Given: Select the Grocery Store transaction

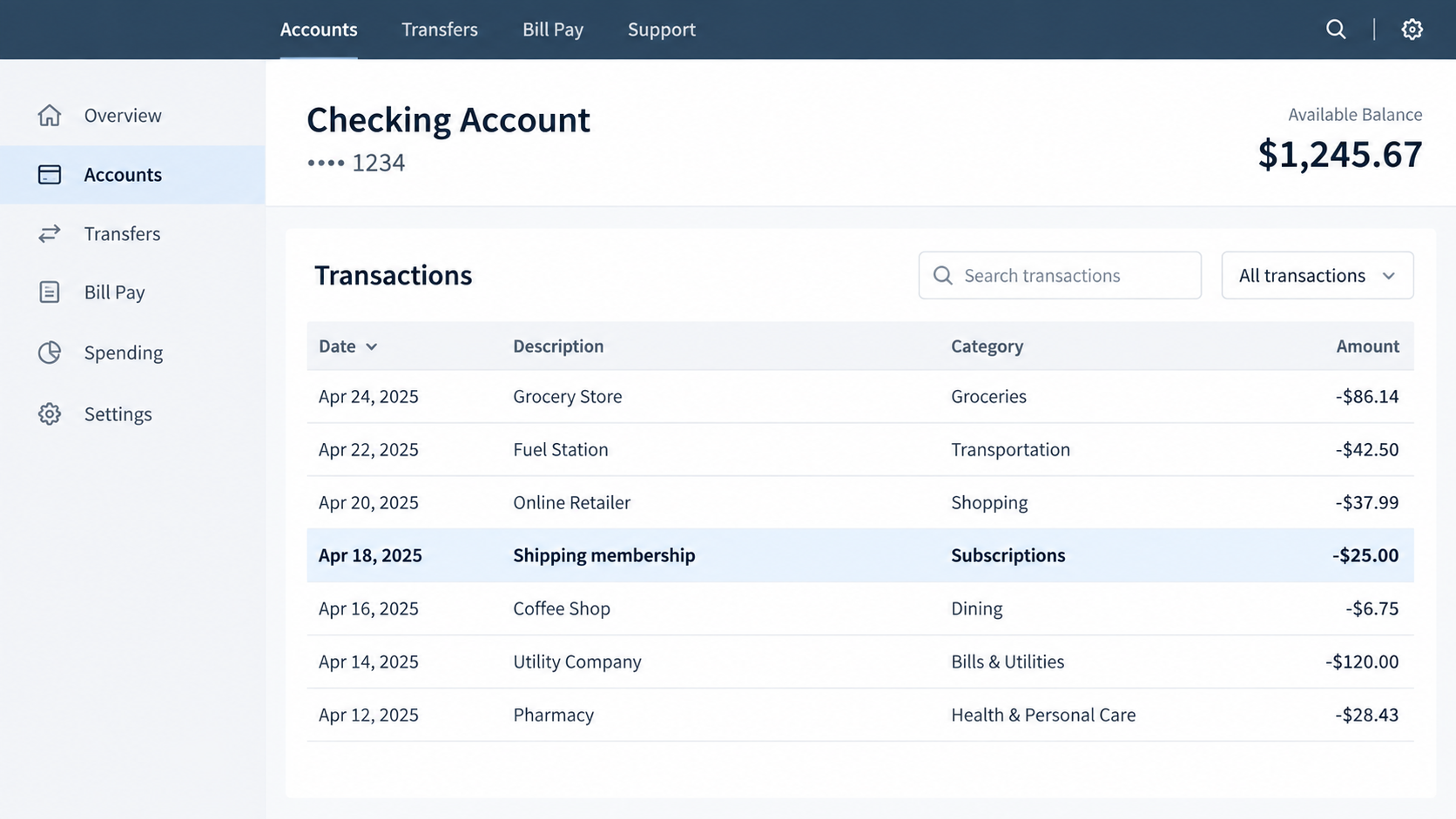Looking at the screenshot, I should (x=860, y=397).
